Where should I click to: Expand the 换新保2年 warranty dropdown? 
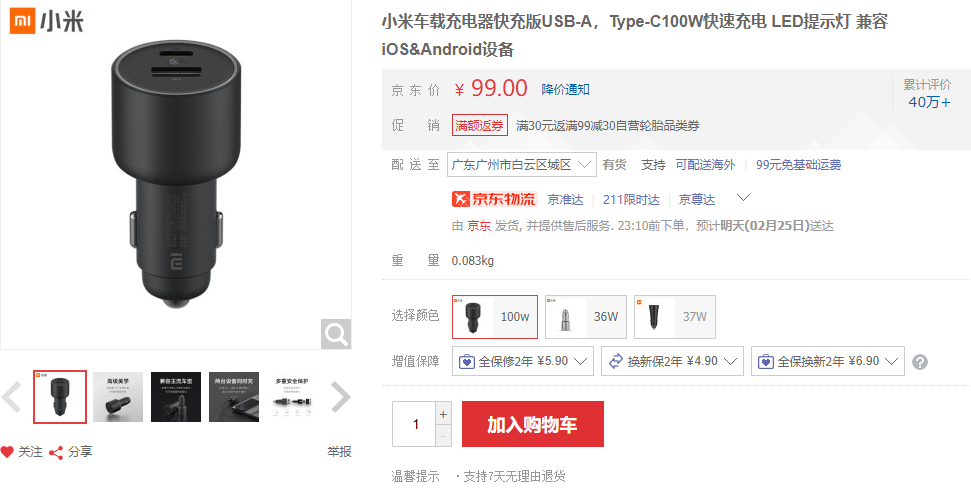[x=672, y=361]
